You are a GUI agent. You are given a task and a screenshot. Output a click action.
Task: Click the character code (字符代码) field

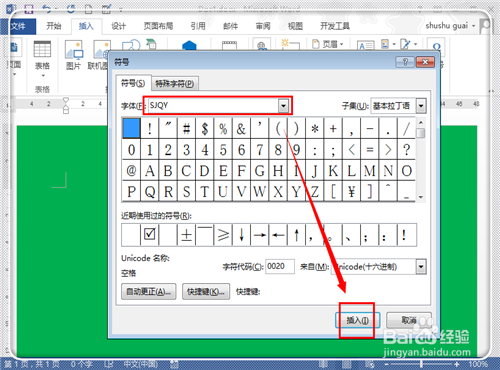click(280, 266)
